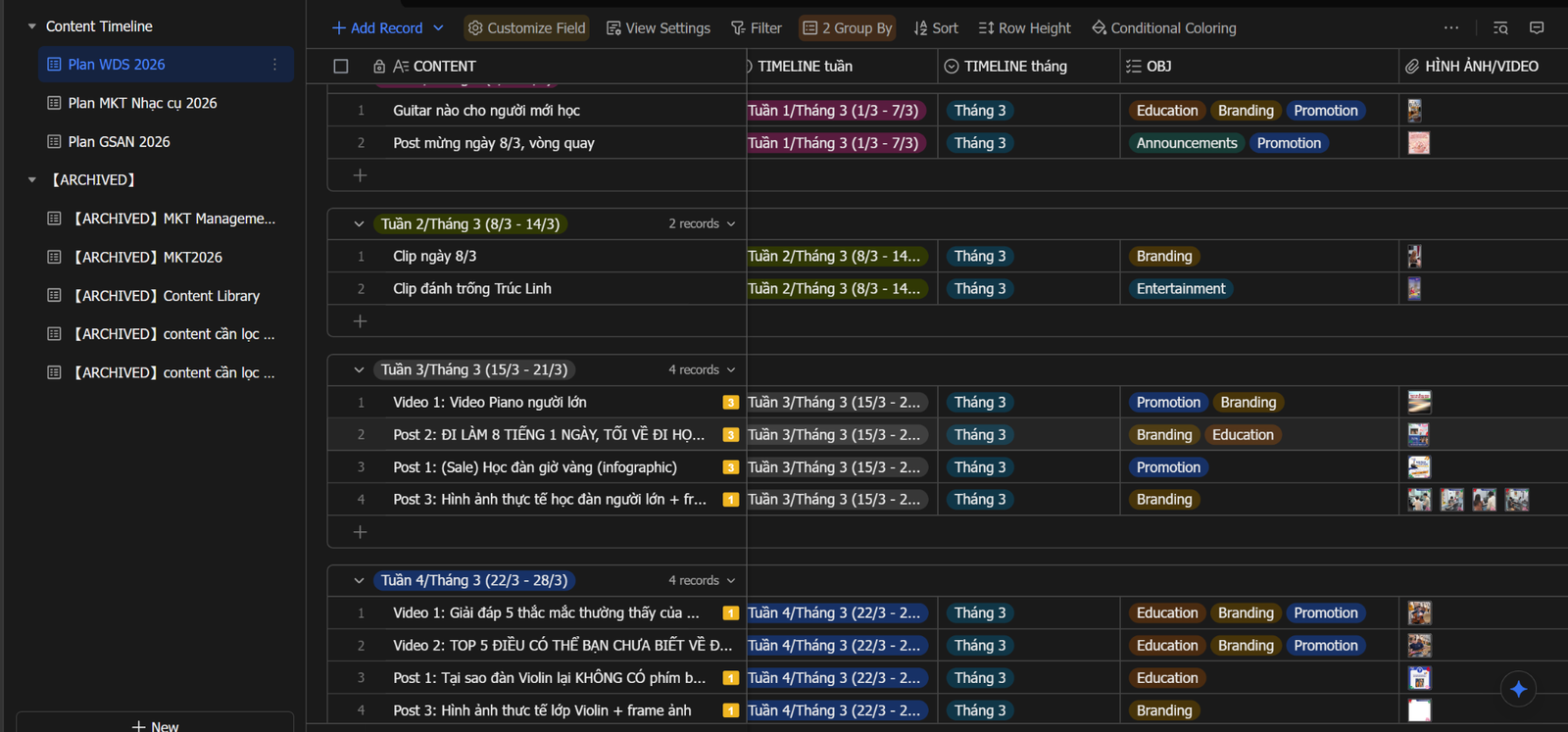Screen dimensions: 1568x732
Task: Click the Announcements tag
Action: click(x=1186, y=143)
